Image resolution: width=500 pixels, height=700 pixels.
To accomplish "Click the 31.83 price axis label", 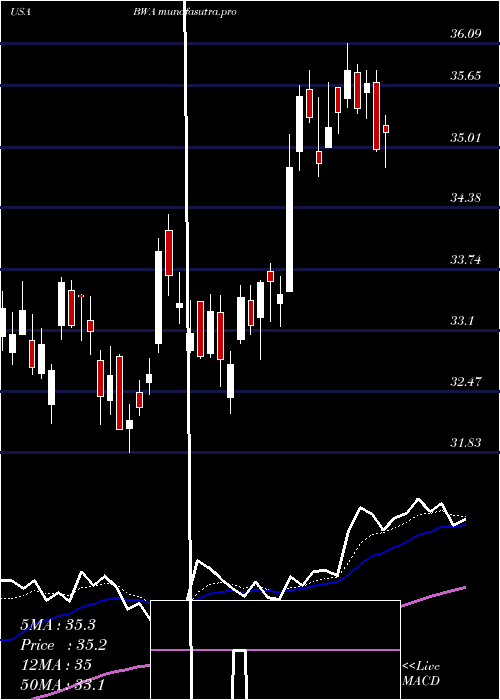I will click(x=466, y=442).
